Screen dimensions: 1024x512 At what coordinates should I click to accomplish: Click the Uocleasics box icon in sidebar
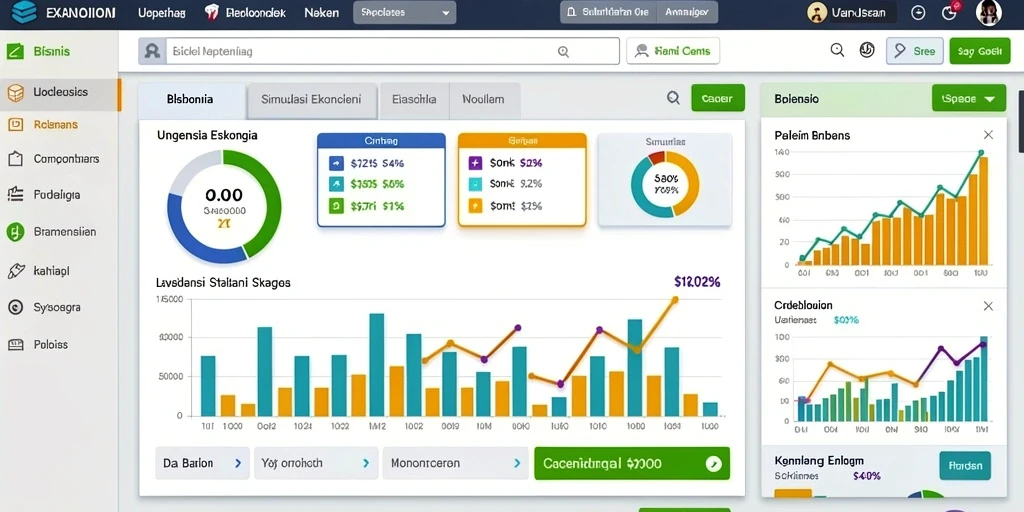[x=15, y=93]
